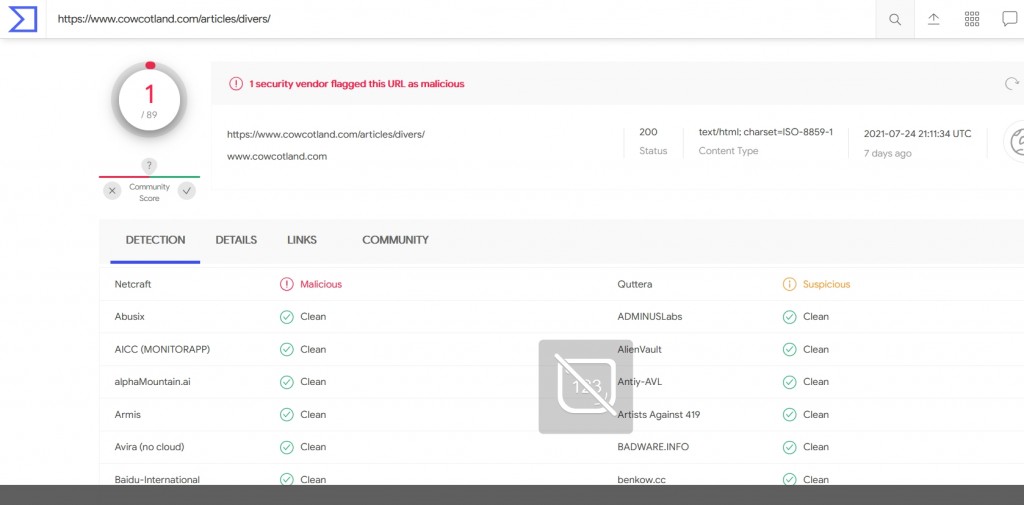This screenshot has height=505, width=1024.
Task: Click Artists Against 419 clean check icon
Action: pyautogui.click(x=790, y=415)
